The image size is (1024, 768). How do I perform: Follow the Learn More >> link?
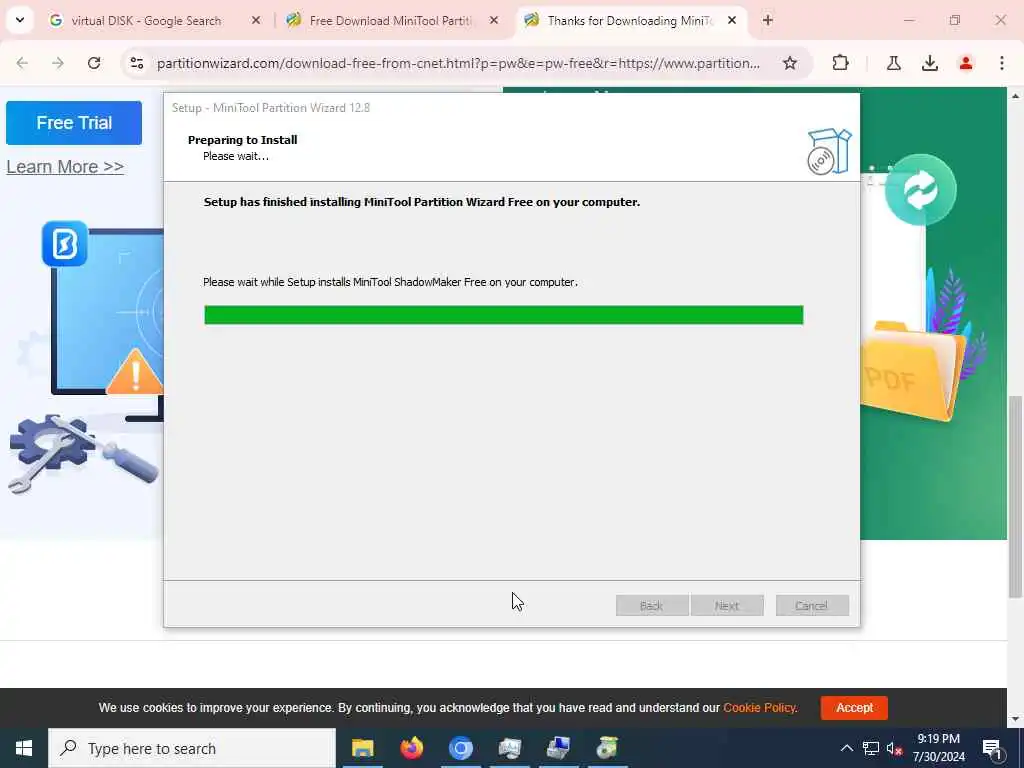[x=65, y=167]
